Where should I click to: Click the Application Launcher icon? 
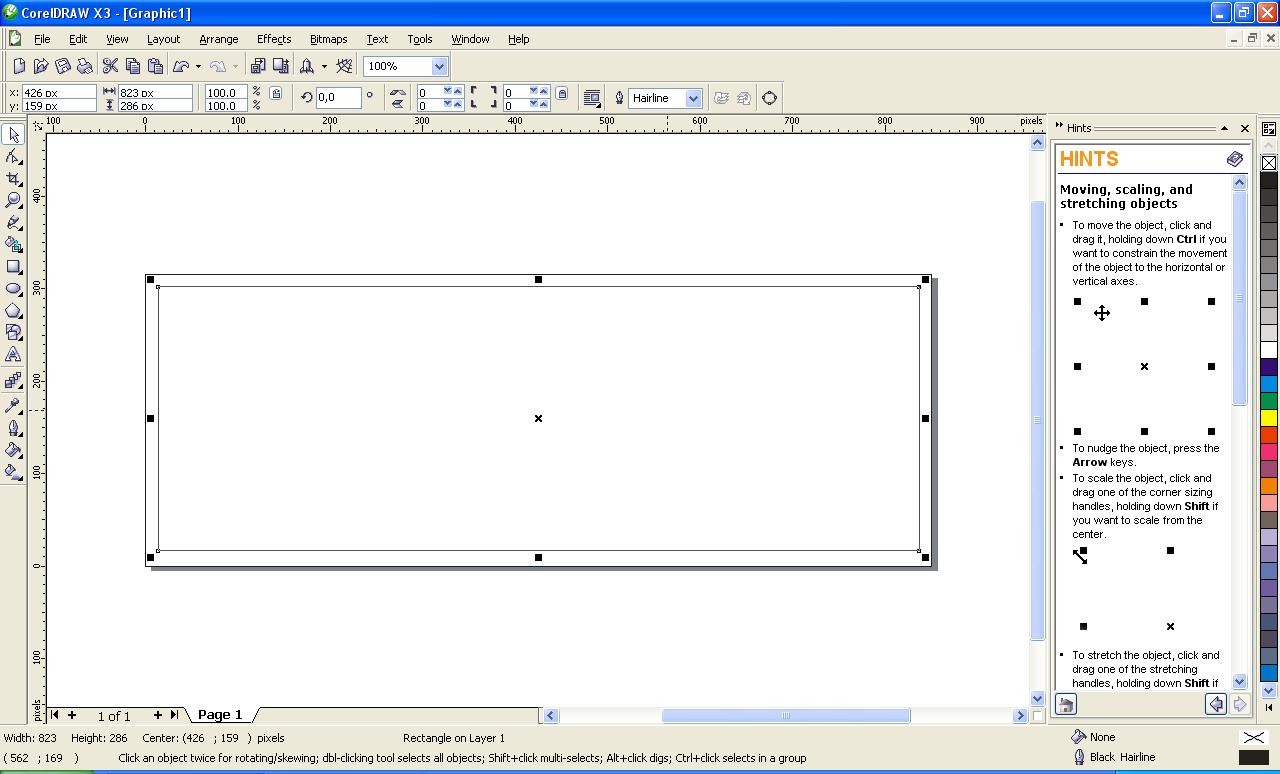pos(307,66)
